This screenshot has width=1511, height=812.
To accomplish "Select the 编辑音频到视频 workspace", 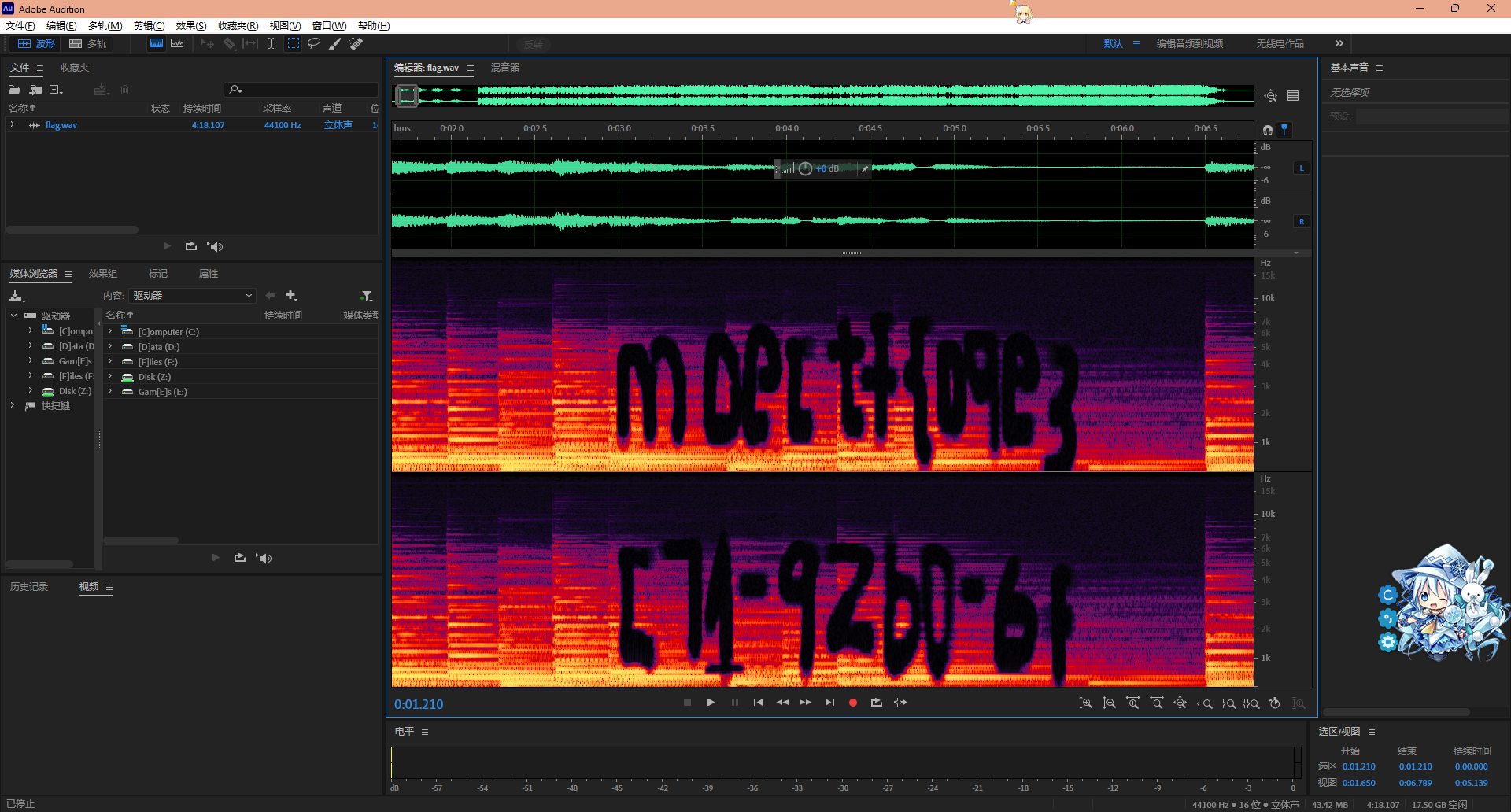I will click(x=1189, y=44).
